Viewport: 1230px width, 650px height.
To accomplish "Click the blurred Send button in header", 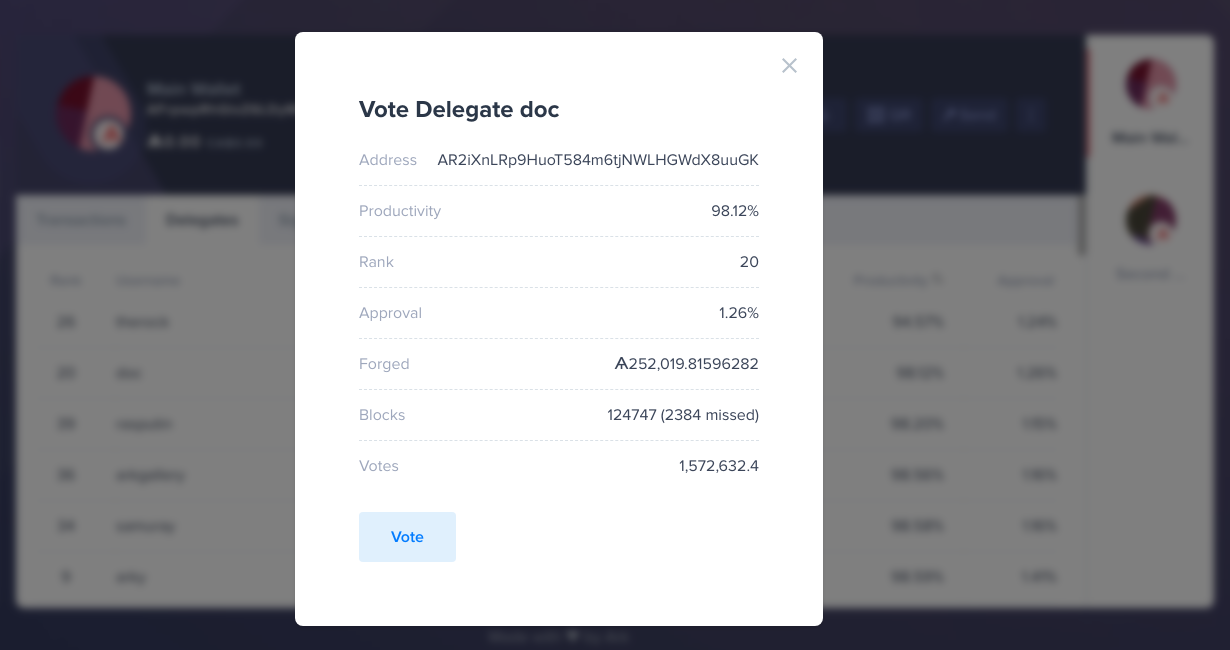I will [970, 115].
